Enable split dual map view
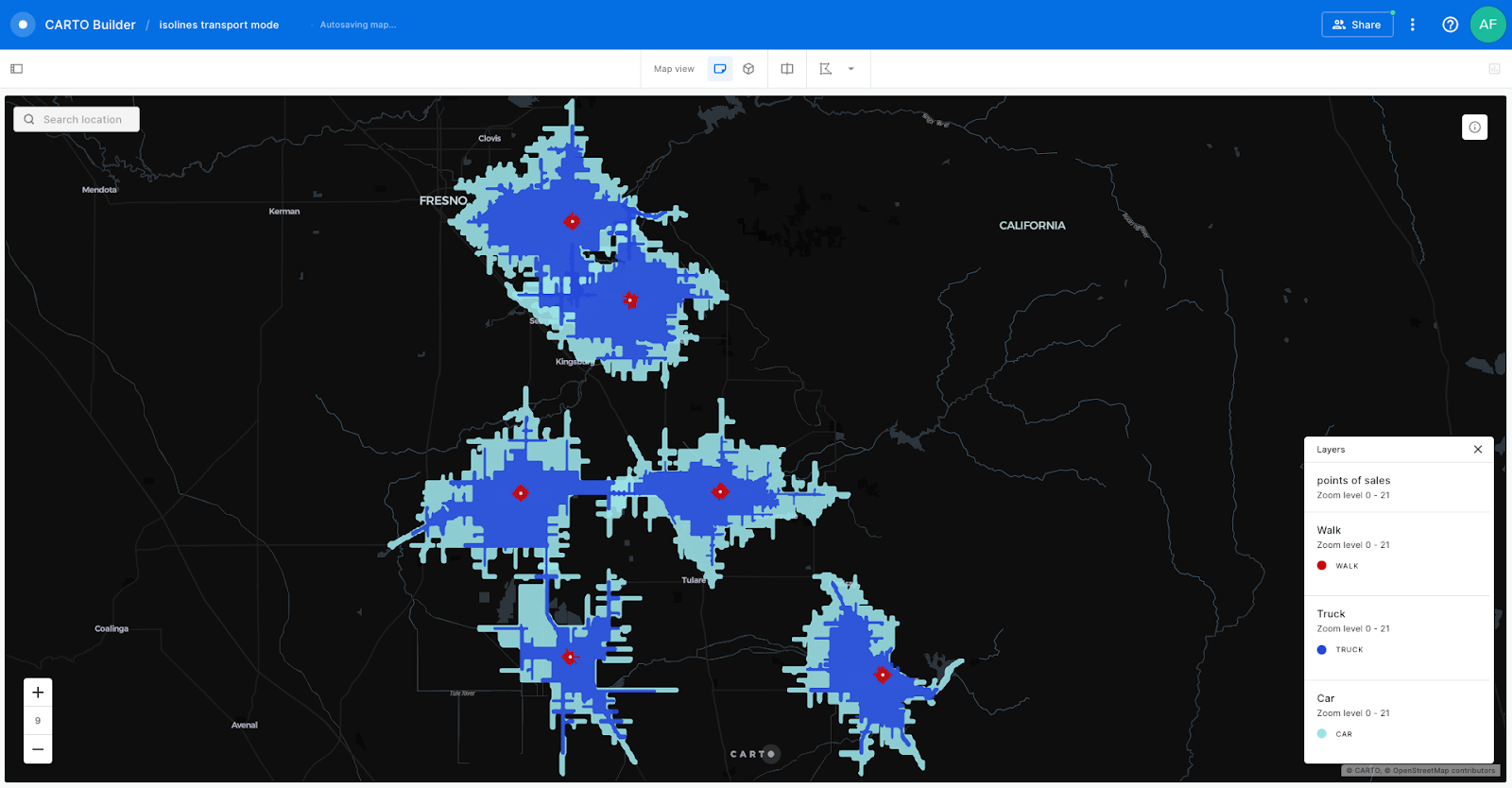This screenshot has width=1512, height=788. [787, 69]
